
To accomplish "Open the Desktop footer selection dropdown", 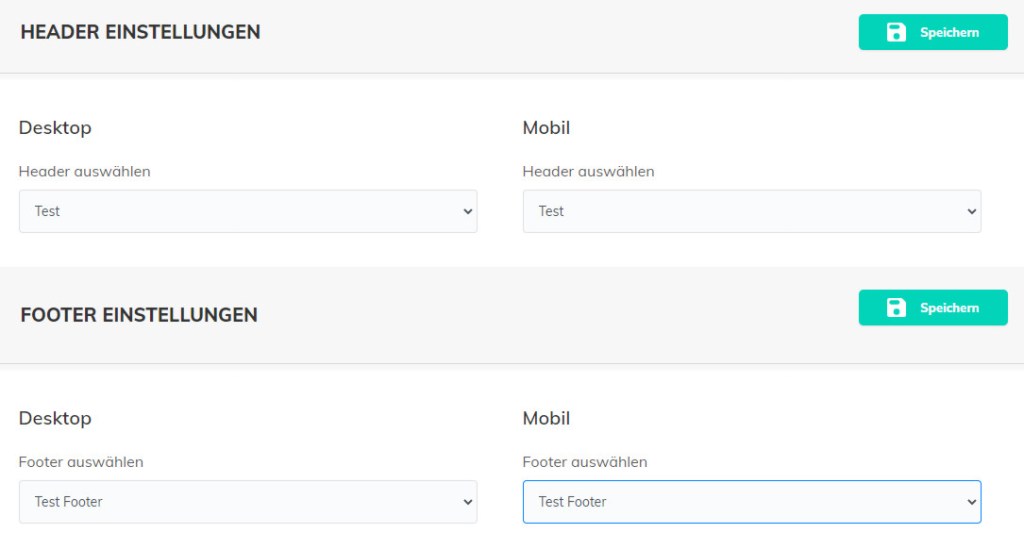I will [247, 502].
